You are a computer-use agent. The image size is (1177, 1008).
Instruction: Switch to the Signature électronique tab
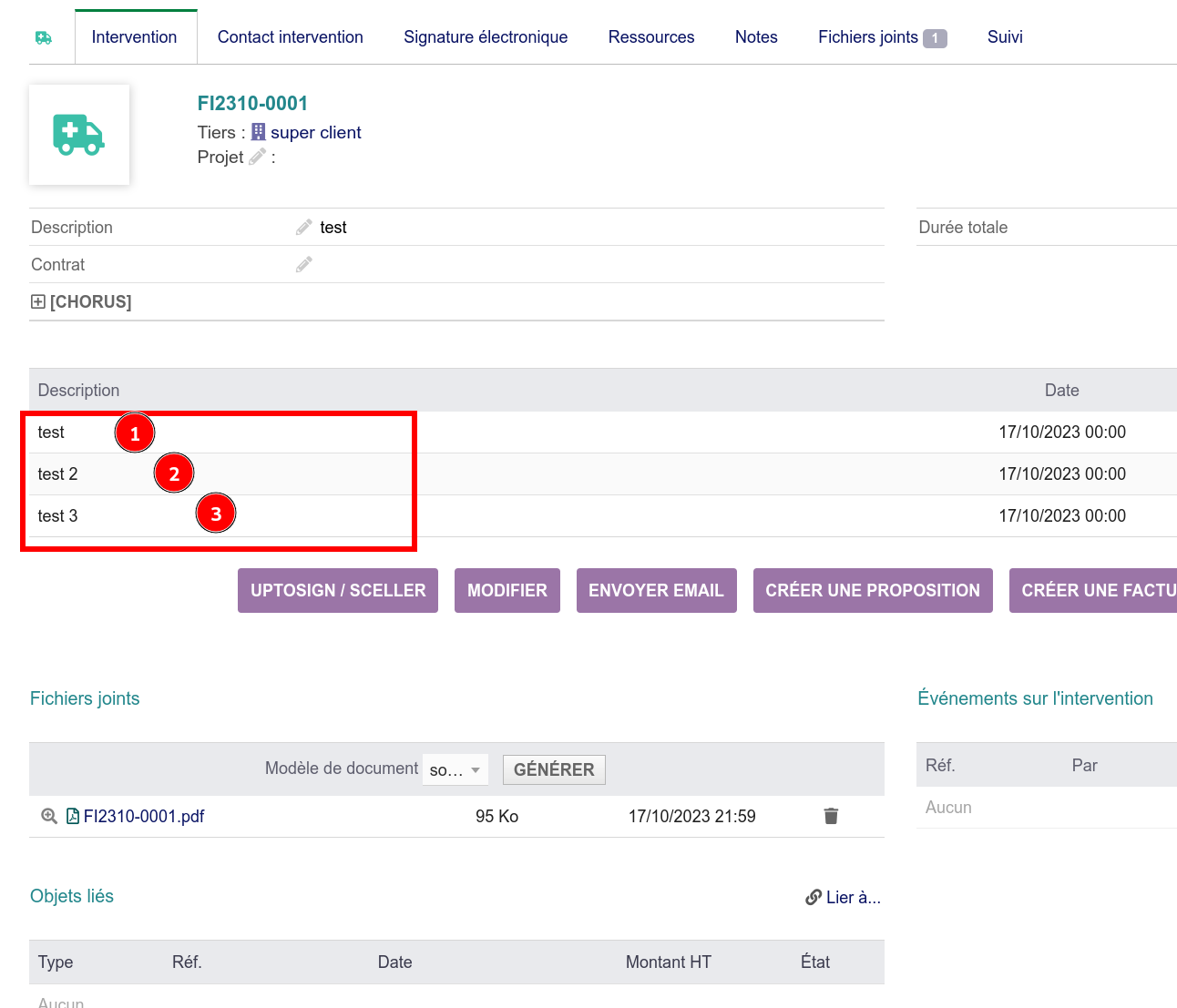486,36
